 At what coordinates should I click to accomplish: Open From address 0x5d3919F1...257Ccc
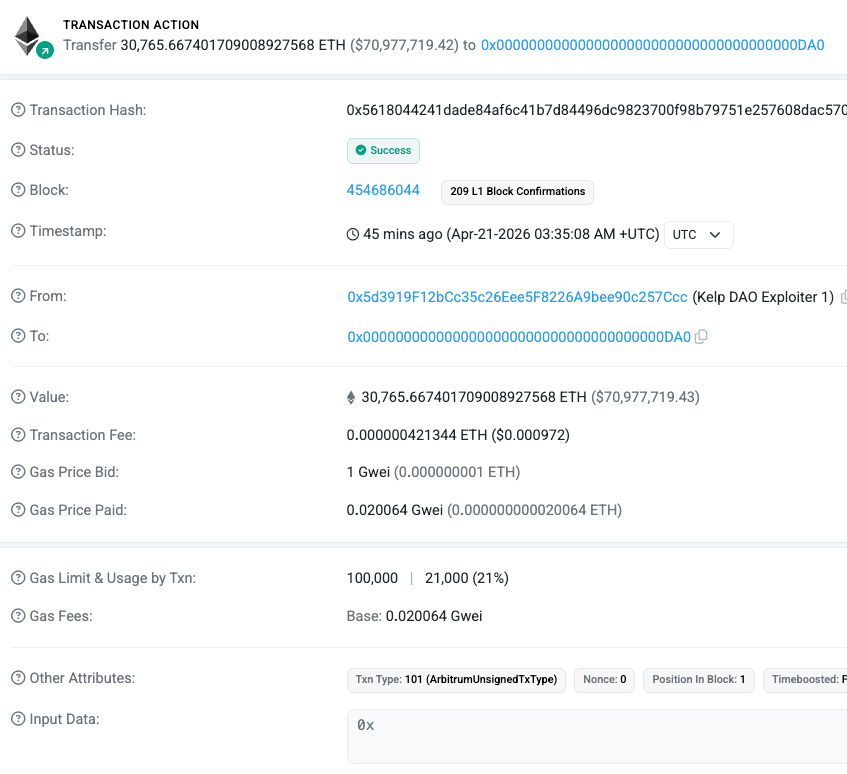click(517, 297)
